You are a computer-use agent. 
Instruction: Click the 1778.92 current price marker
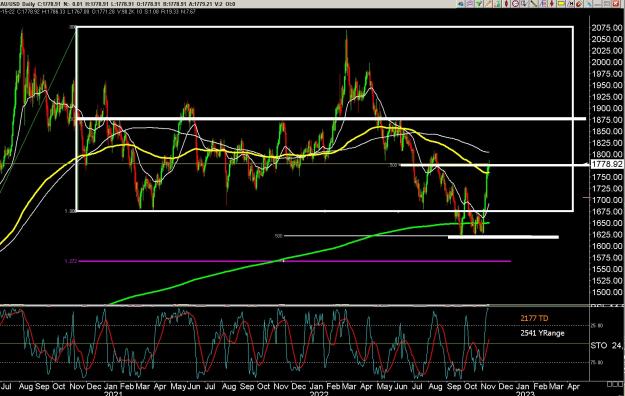[607, 164]
